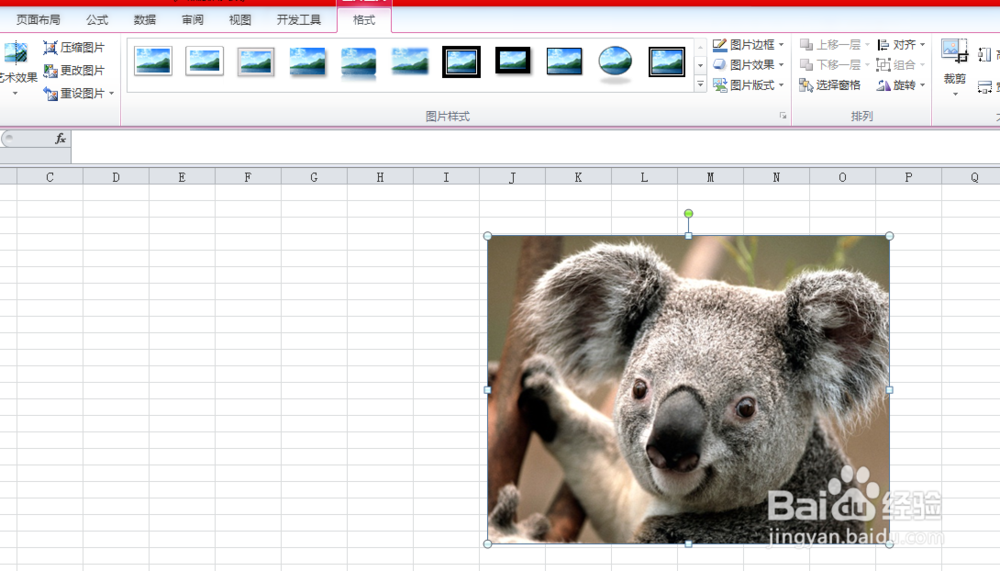
Task: Click the picture's top-left corner handle
Action: [488, 236]
